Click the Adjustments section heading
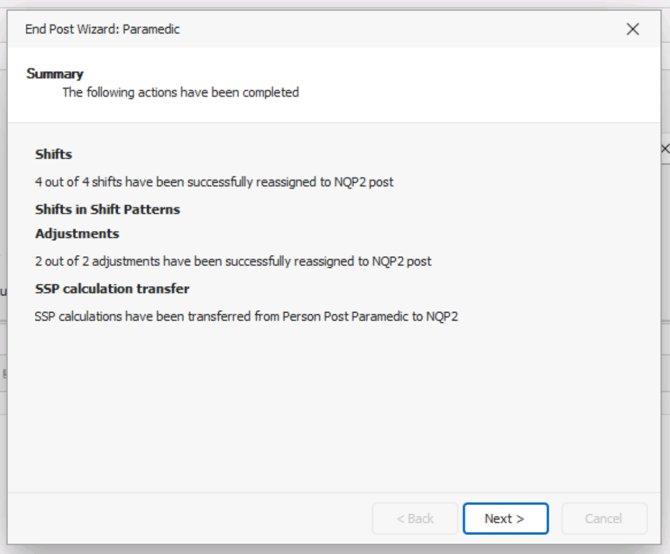The width and height of the screenshot is (670, 554). click(77, 234)
